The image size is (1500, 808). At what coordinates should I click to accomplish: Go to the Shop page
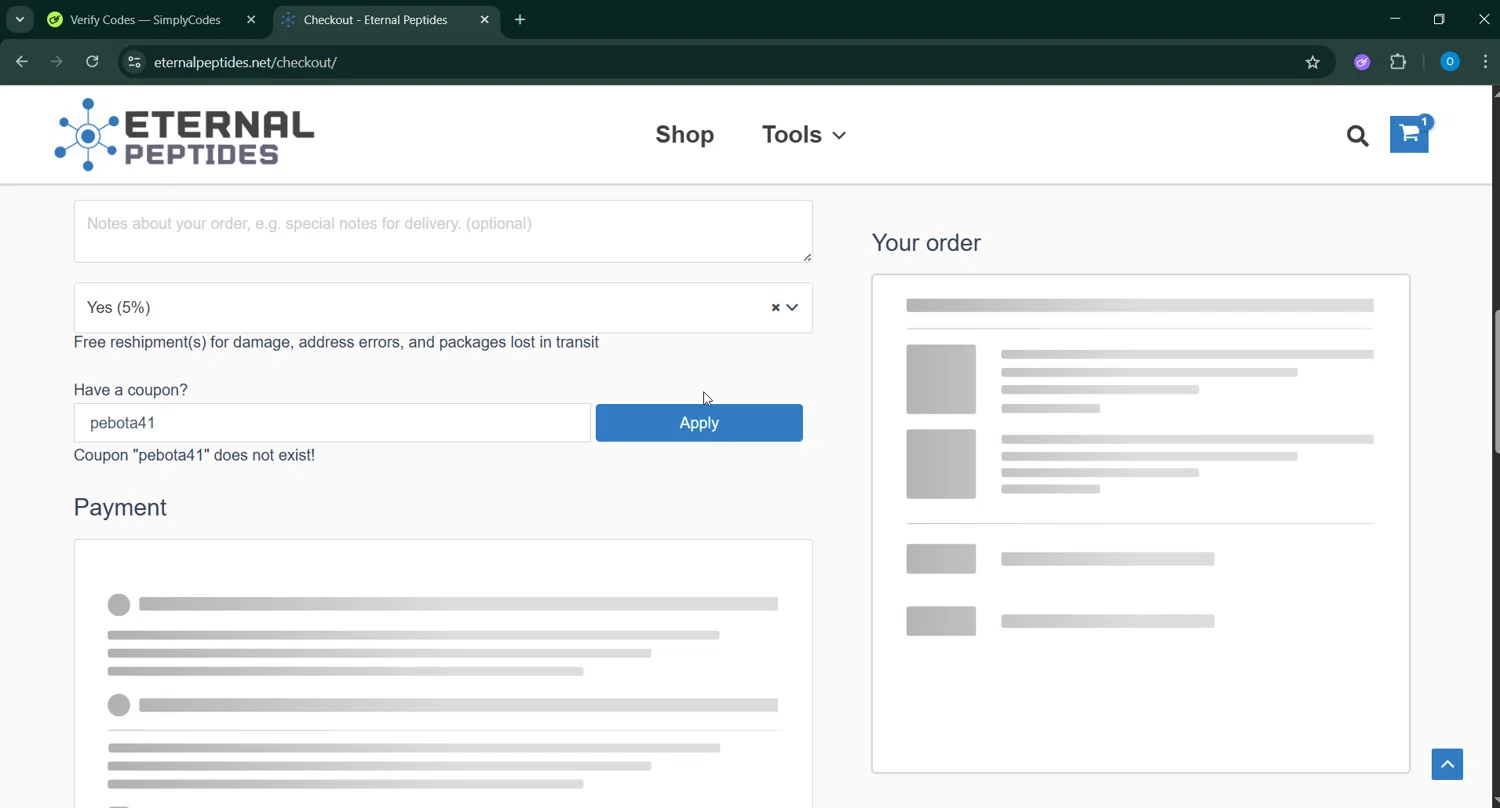(685, 135)
